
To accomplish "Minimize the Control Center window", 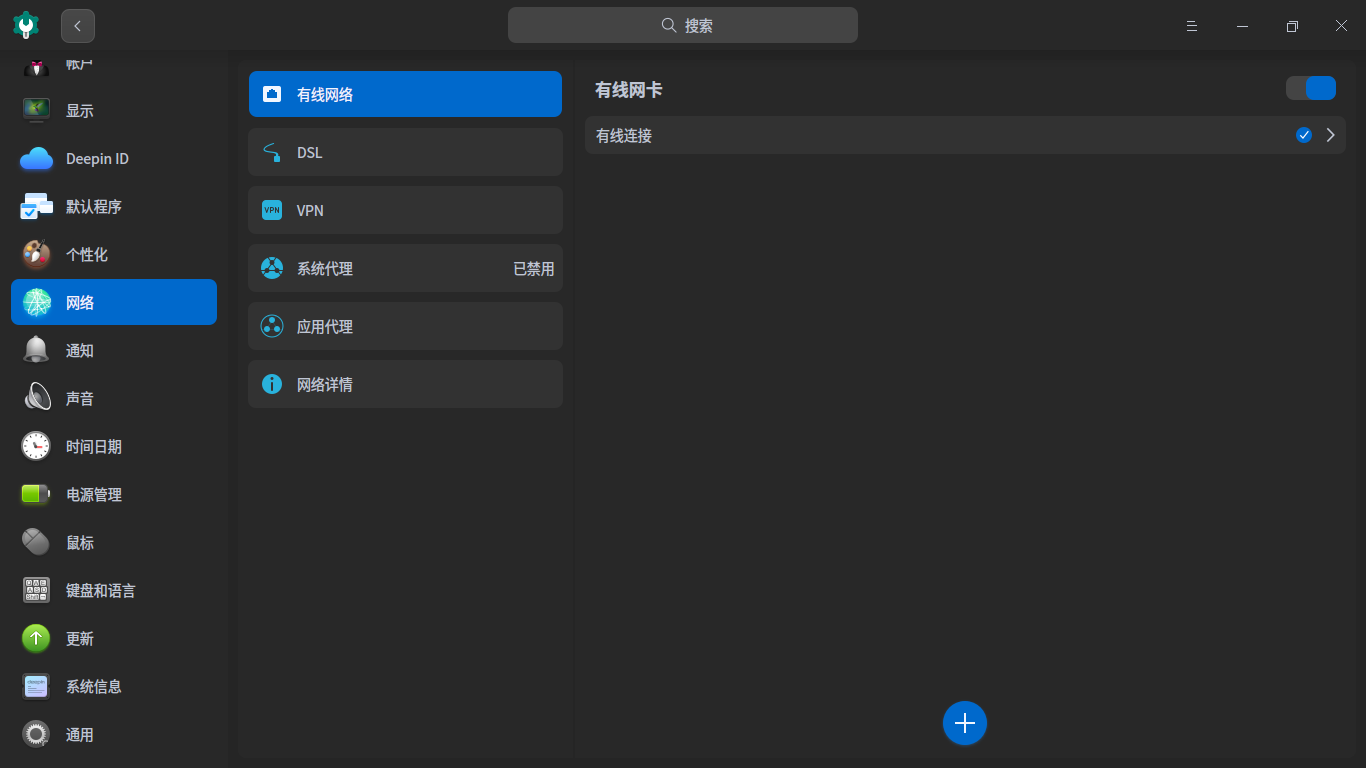I will click(x=1242, y=26).
